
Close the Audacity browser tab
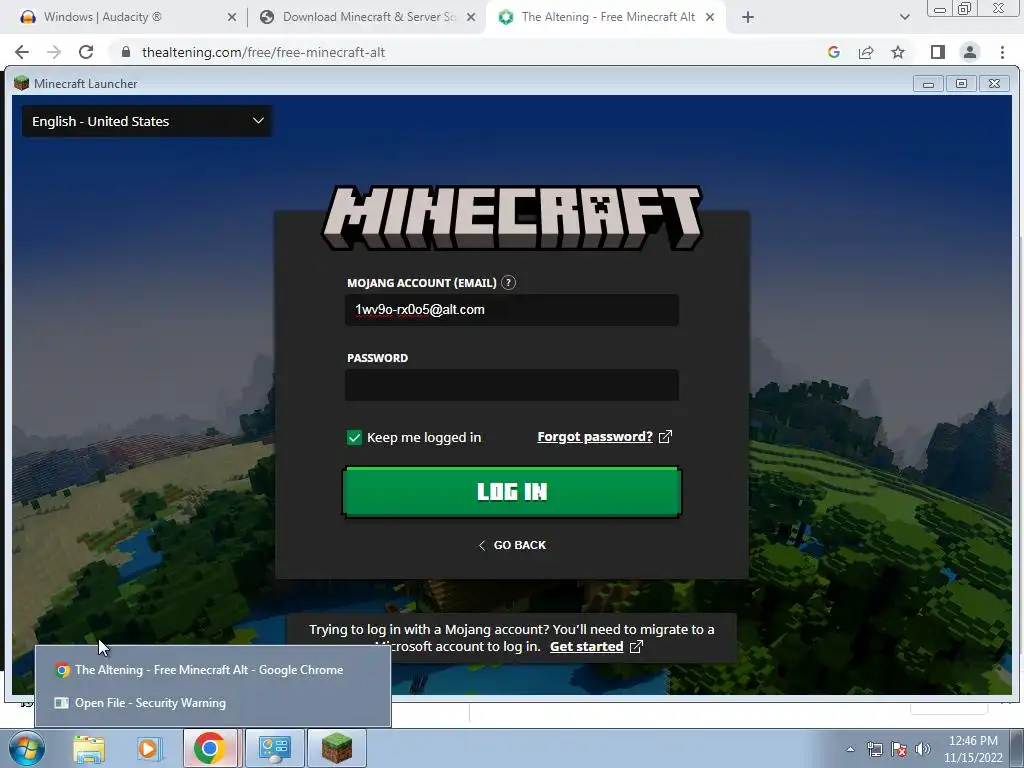tap(232, 18)
